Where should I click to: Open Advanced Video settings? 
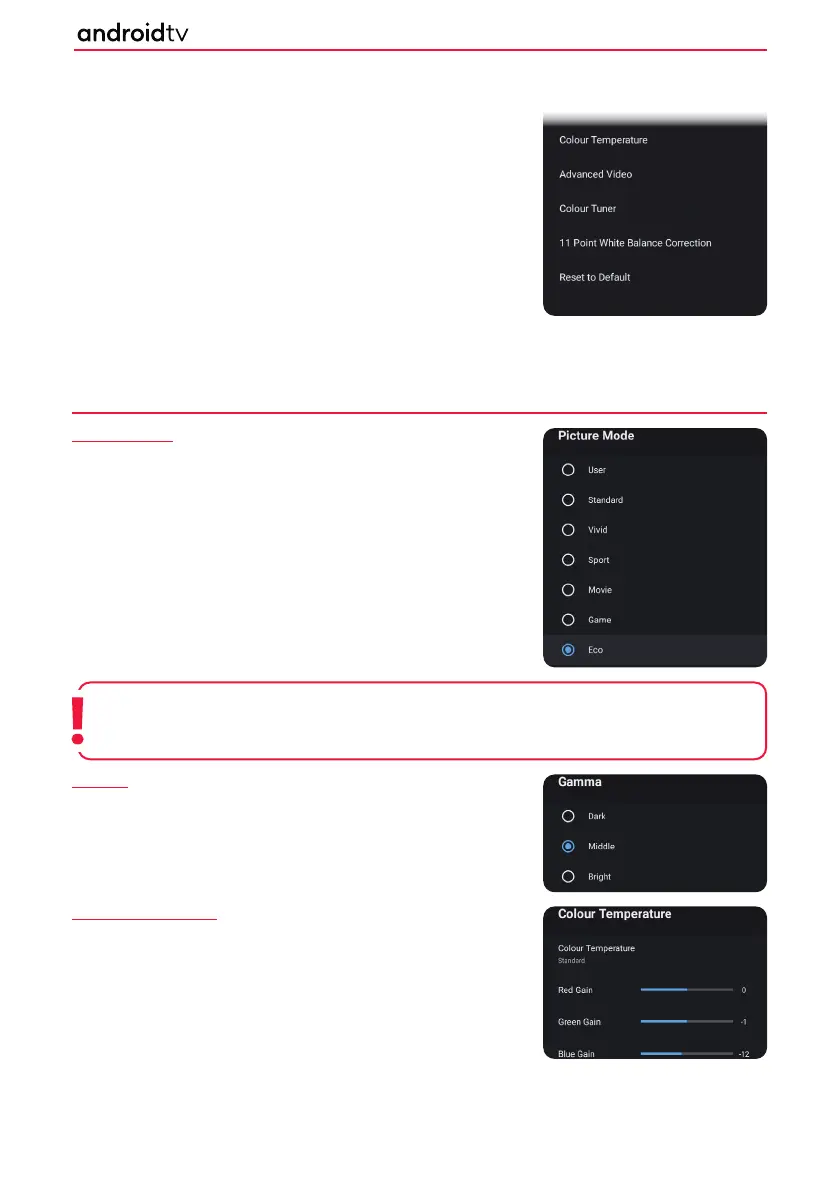coord(654,174)
